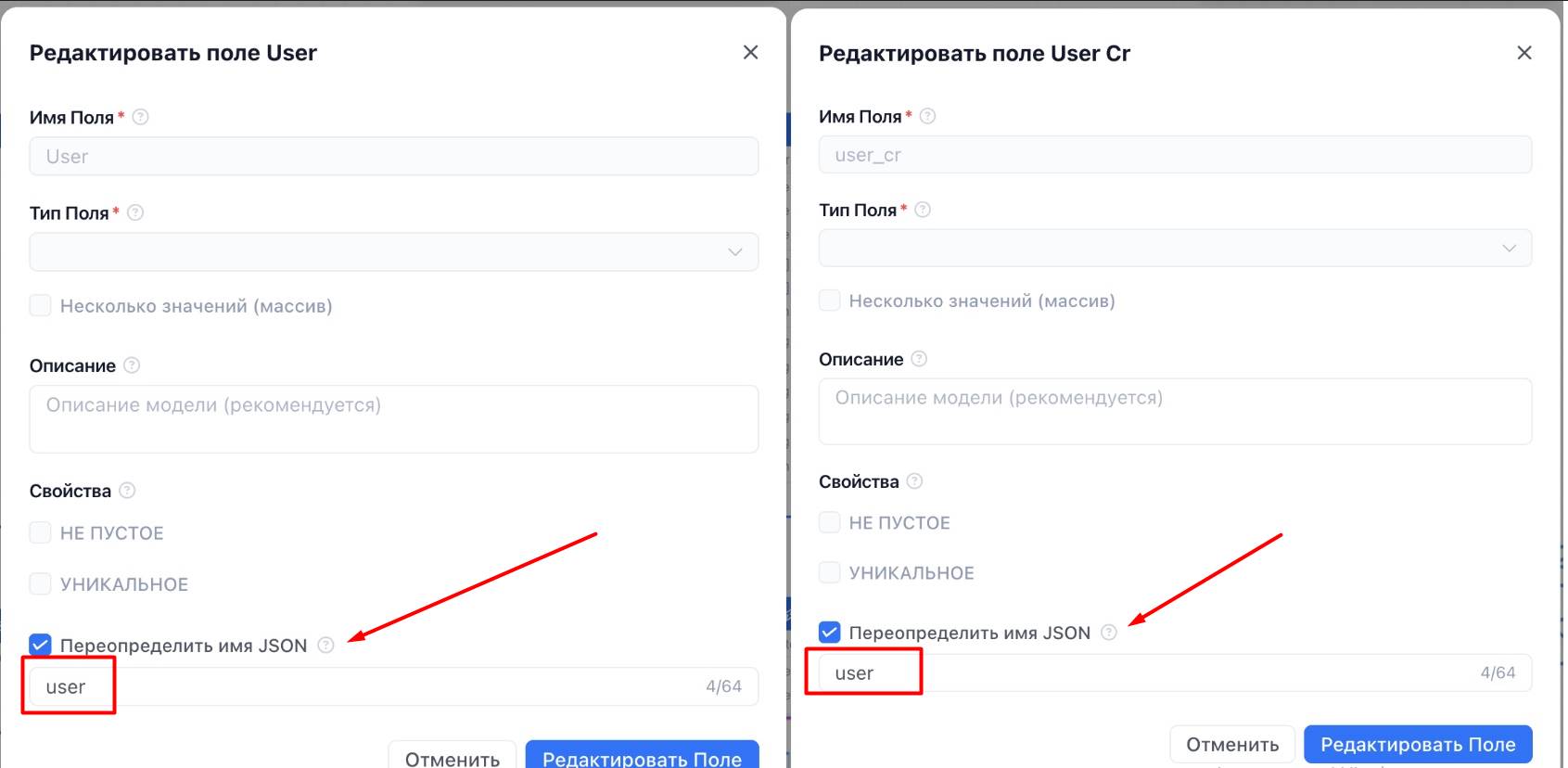Screen dimensions: 1568x768
Task: Click help icon next to Имя Поля in User dialog
Action: 140,117
